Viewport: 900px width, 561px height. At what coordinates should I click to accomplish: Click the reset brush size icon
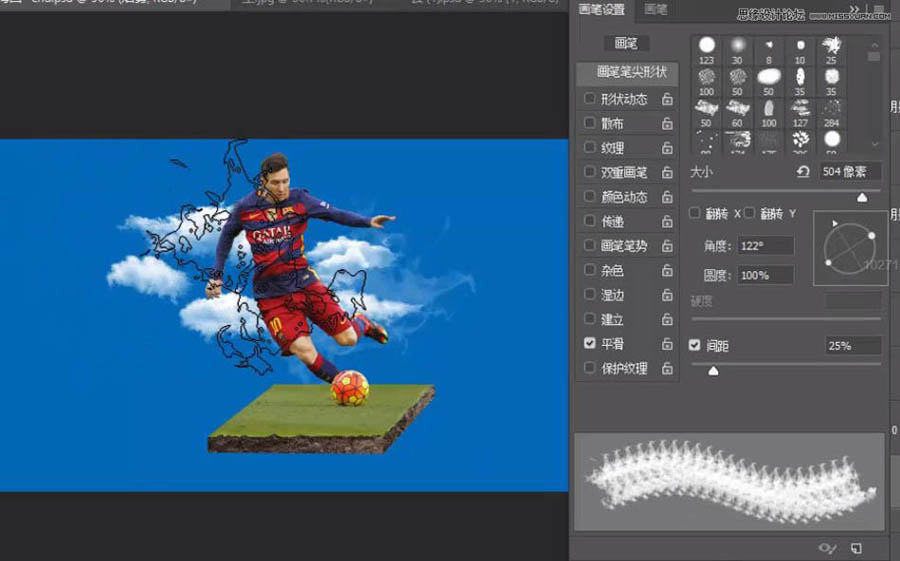802,172
